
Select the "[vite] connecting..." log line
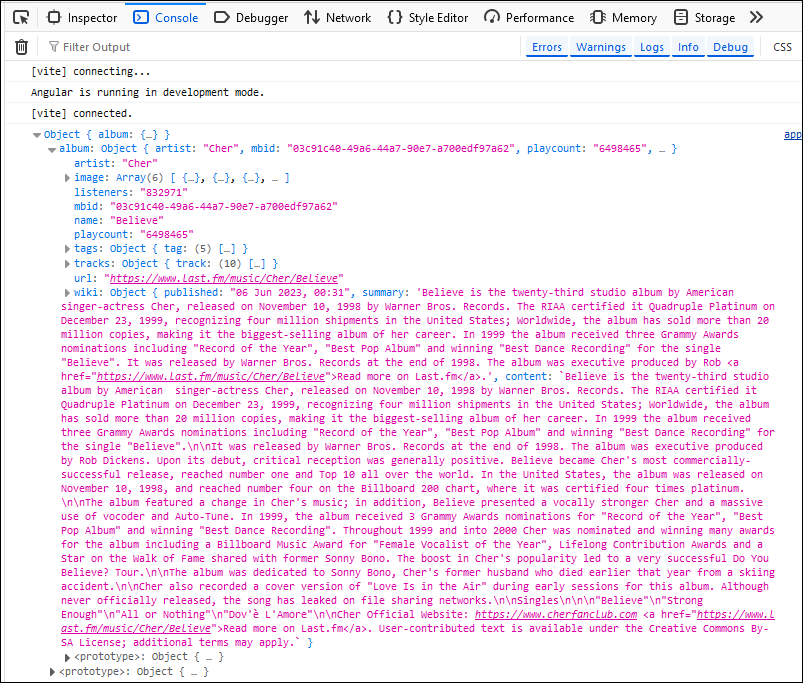[91, 71]
